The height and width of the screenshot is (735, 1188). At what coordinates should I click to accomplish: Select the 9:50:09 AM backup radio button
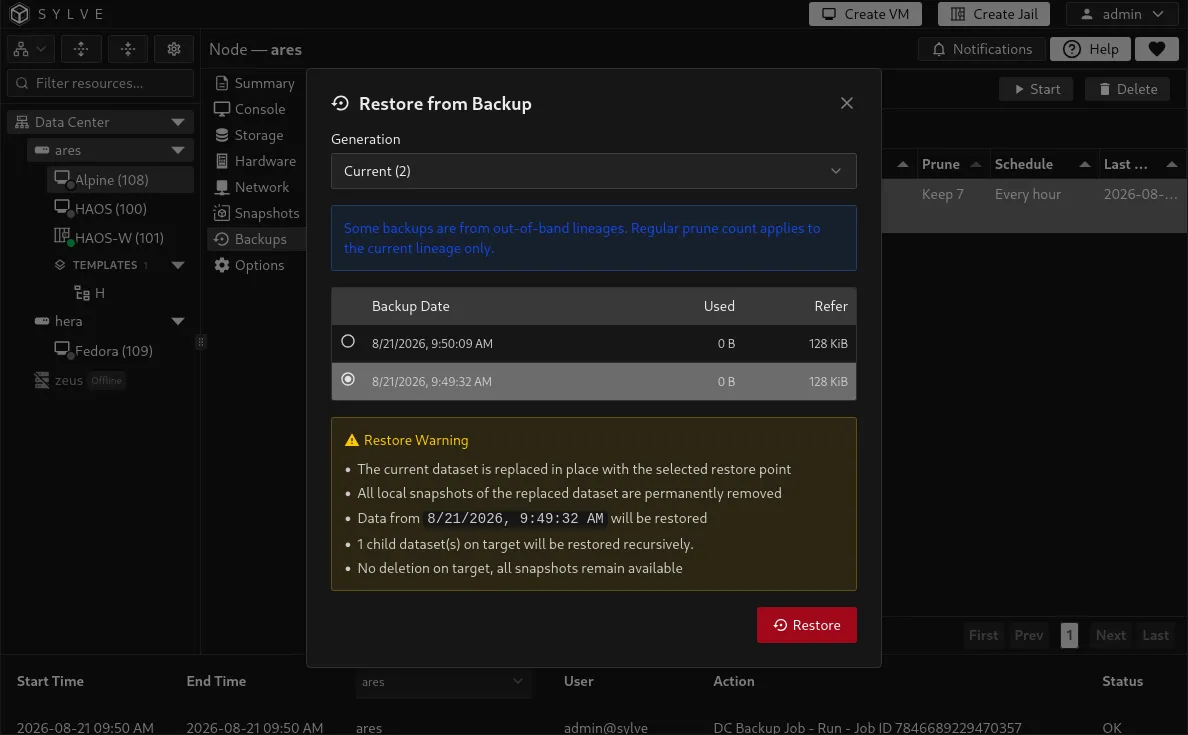[x=348, y=342]
